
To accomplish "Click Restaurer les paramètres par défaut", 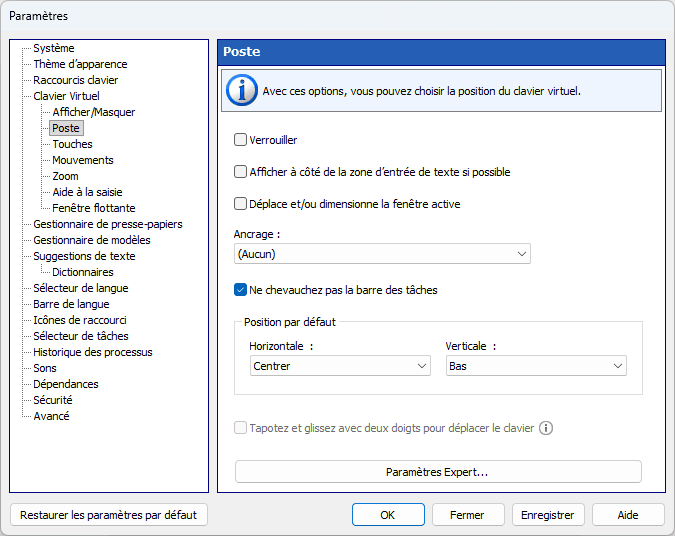I will click(x=108, y=515).
